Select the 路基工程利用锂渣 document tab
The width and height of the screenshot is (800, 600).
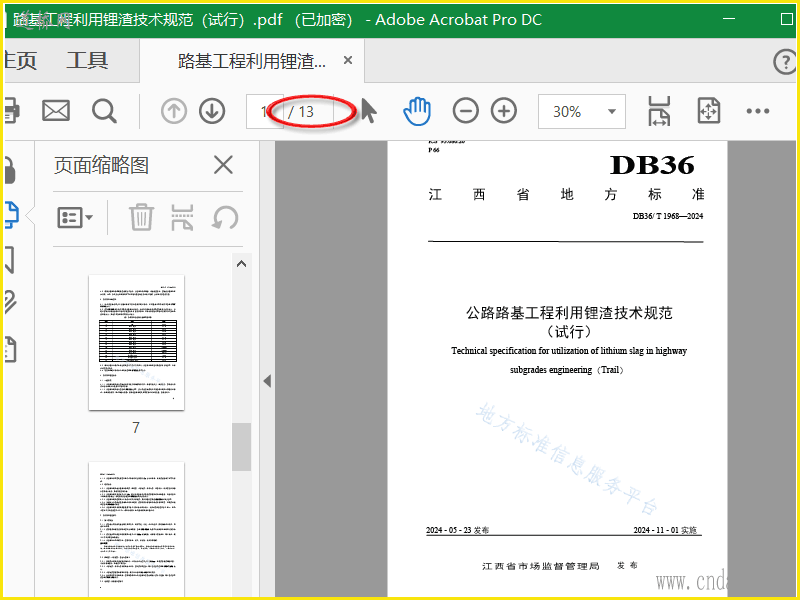click(252, 61)
